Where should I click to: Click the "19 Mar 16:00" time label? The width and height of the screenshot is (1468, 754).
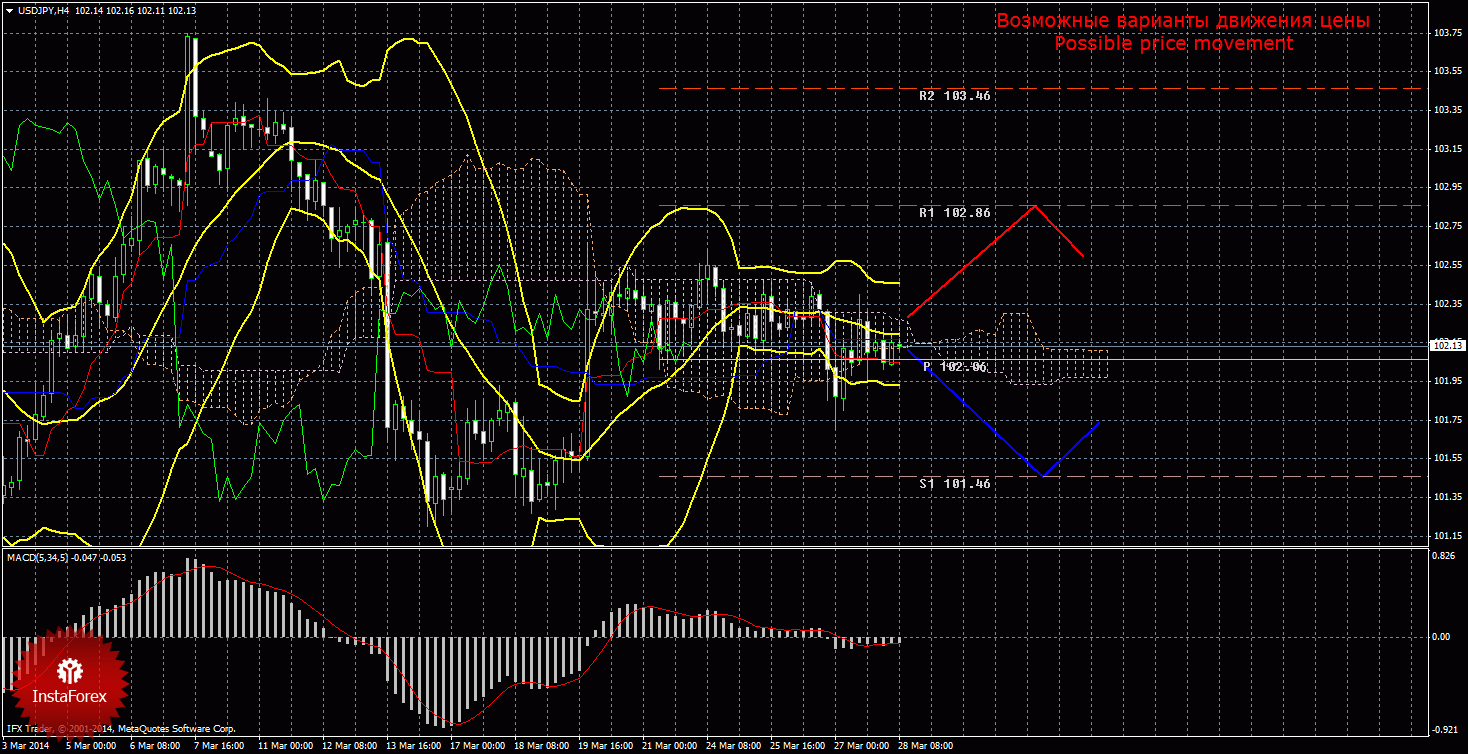pos(605,746)
